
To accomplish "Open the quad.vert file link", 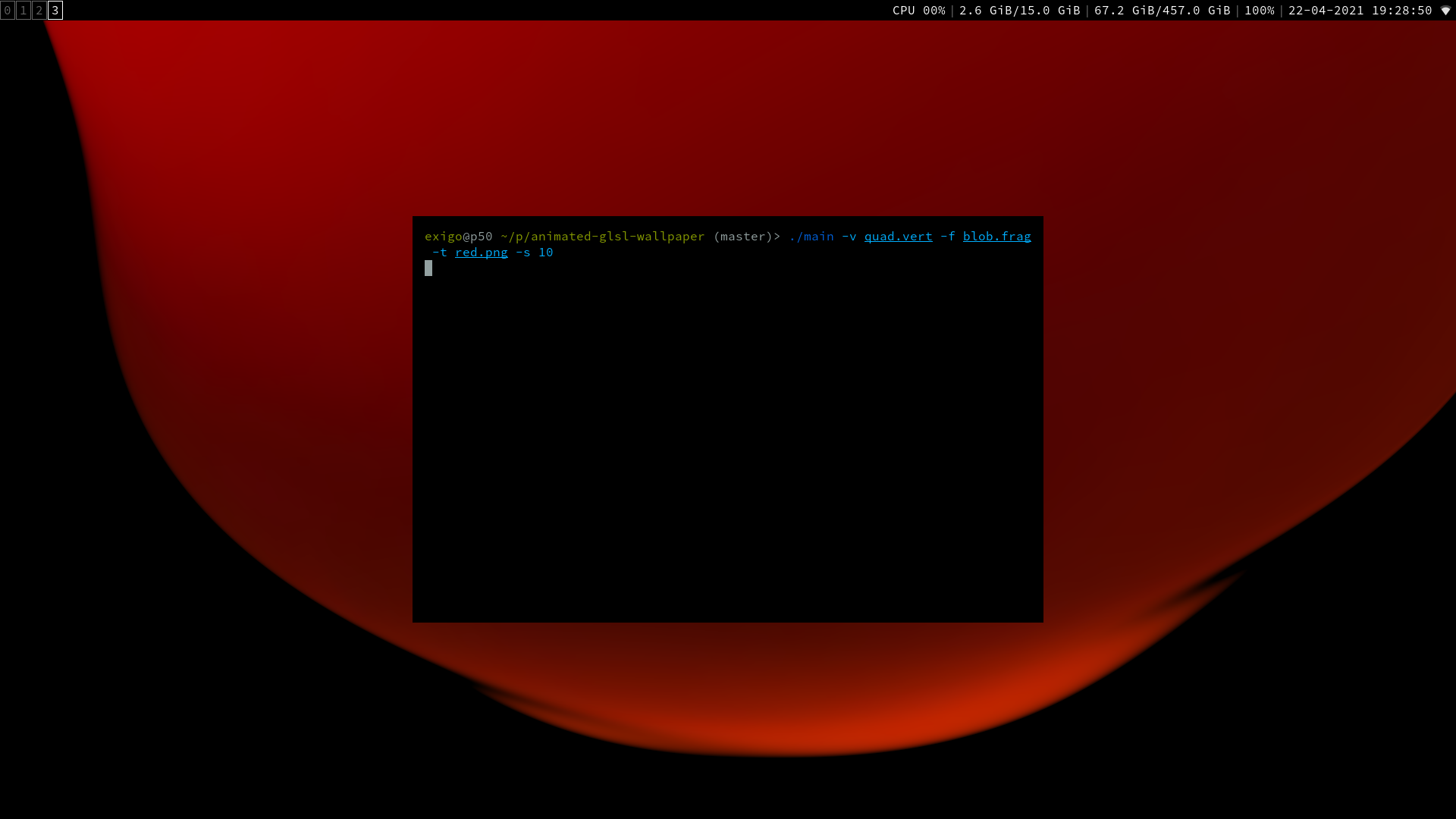I will (898, 237).
